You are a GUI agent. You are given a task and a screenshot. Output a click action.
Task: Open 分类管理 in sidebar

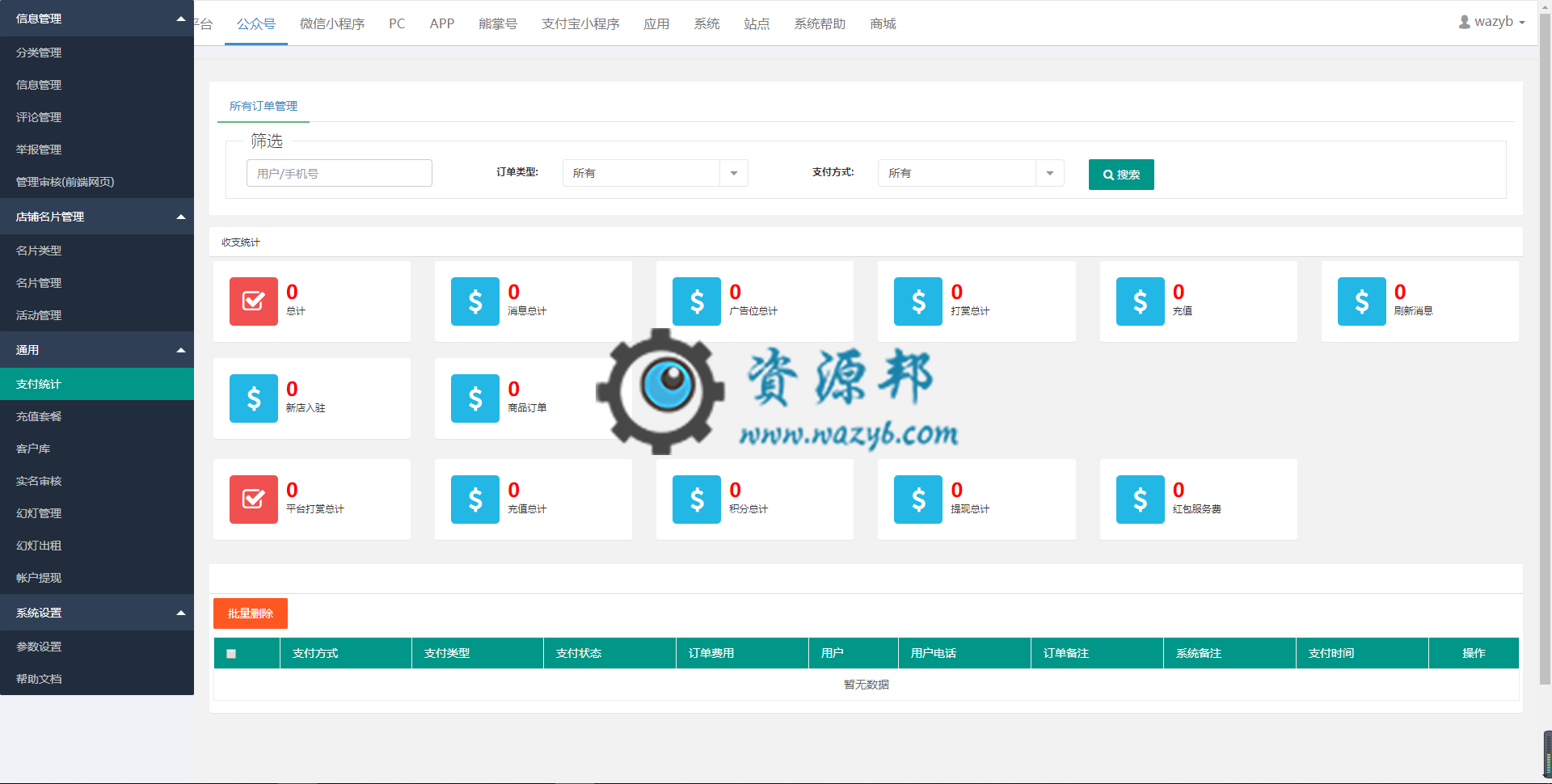(97, 53)
